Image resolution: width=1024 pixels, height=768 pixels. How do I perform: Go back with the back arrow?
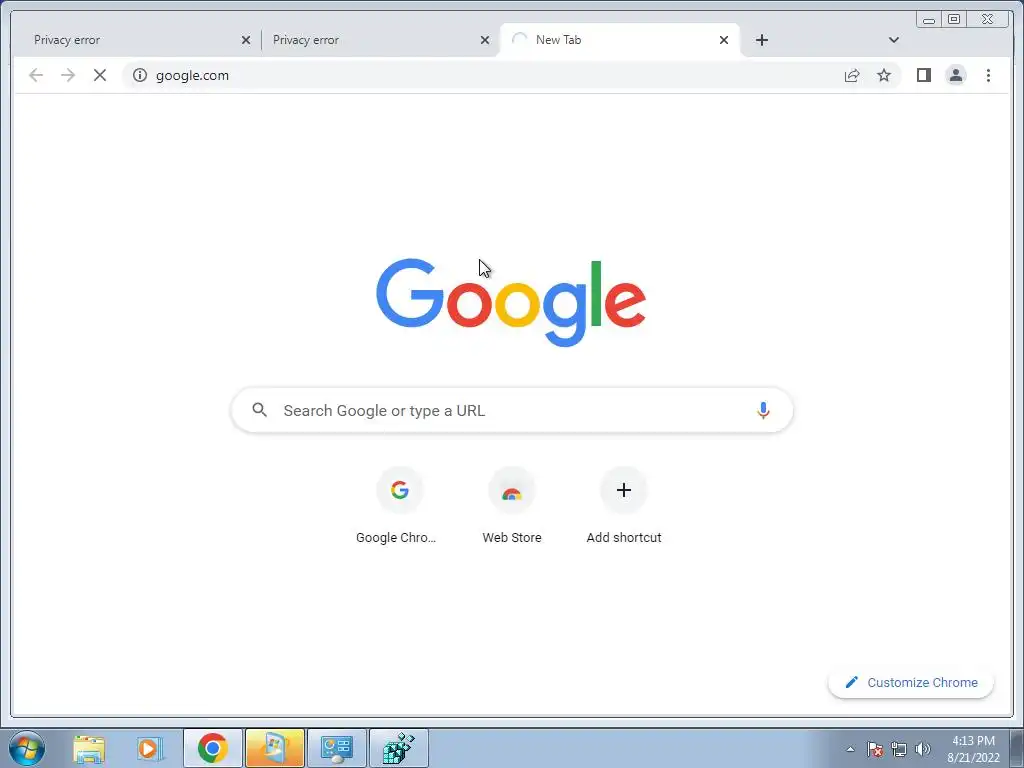[36, 75]
